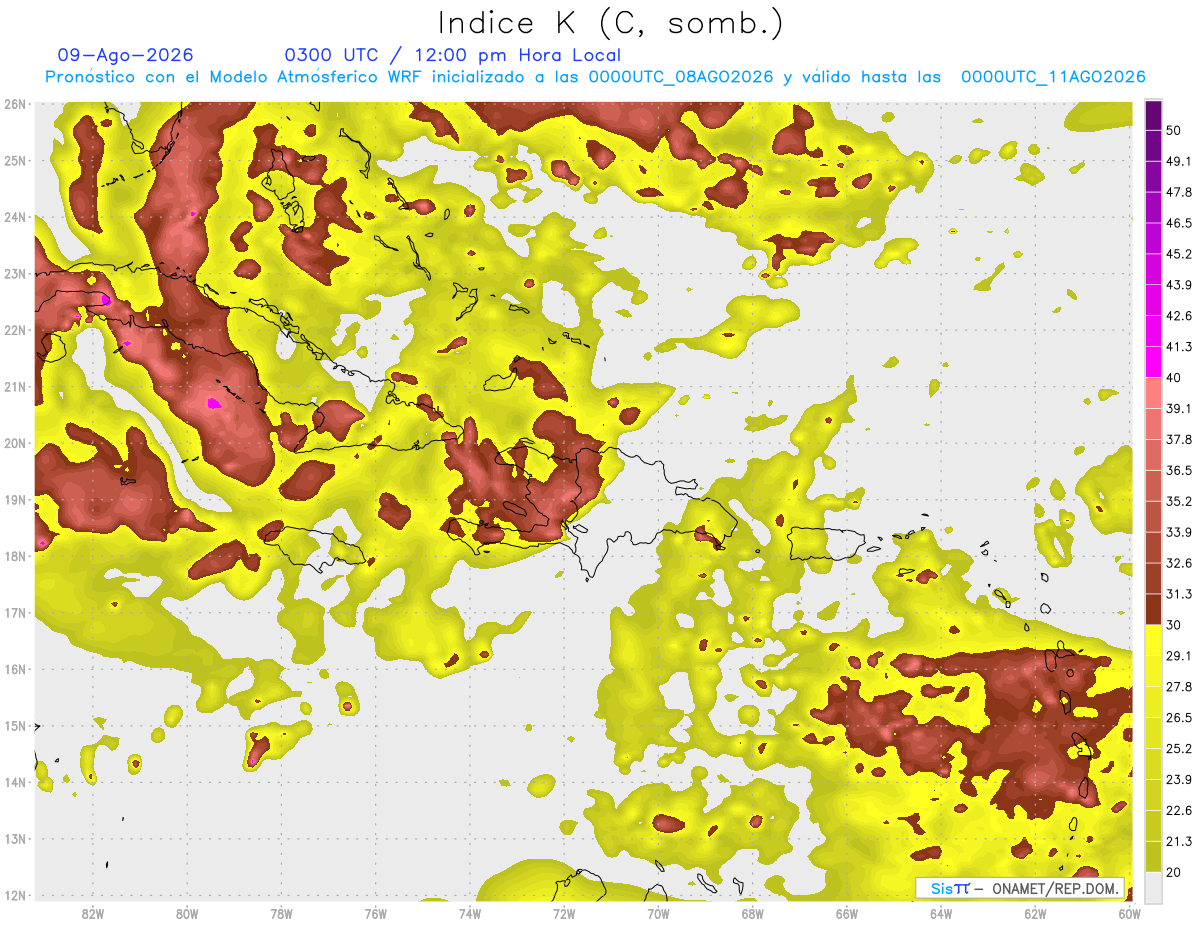The image size is (1200, 927).
Task: Click the 20N latitude label
Action: 15,443
